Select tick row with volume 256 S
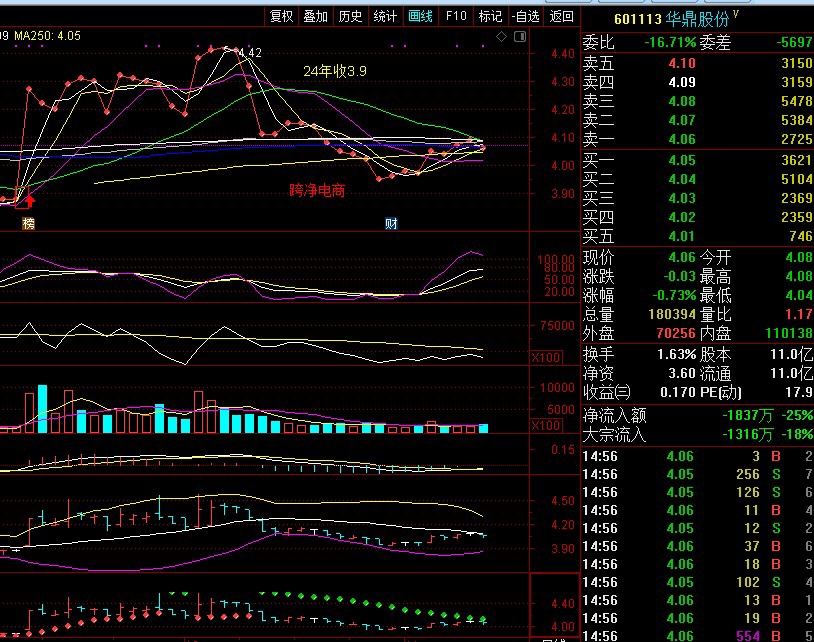Image resolution: width=814 pixels, height=642 pixels. click(697, 474)
